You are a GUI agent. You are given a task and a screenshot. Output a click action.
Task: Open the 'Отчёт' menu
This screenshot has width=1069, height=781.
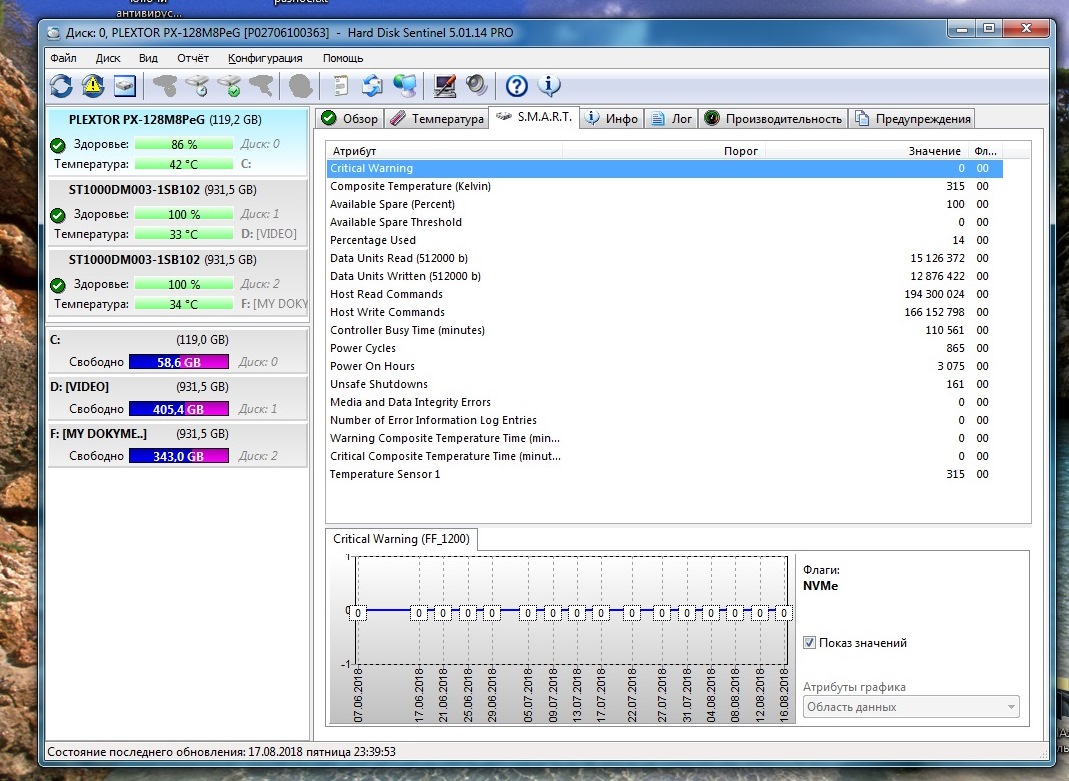click(193, 58)
